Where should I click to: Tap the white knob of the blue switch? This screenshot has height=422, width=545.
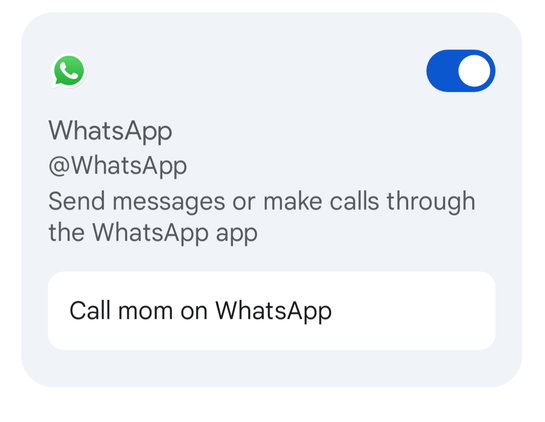click(x=474, y=71)
